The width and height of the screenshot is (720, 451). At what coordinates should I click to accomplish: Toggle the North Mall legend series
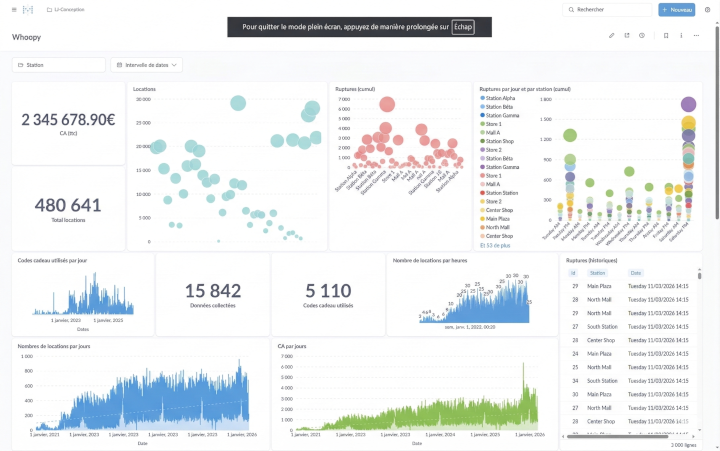(501, 227)
